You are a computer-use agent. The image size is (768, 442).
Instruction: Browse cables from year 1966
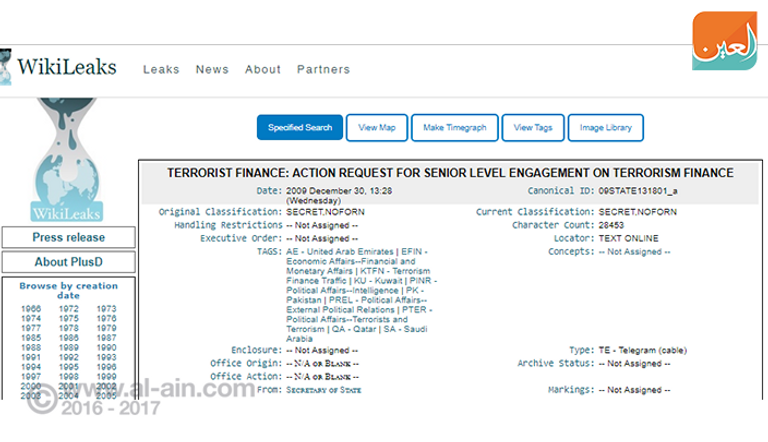31,310
